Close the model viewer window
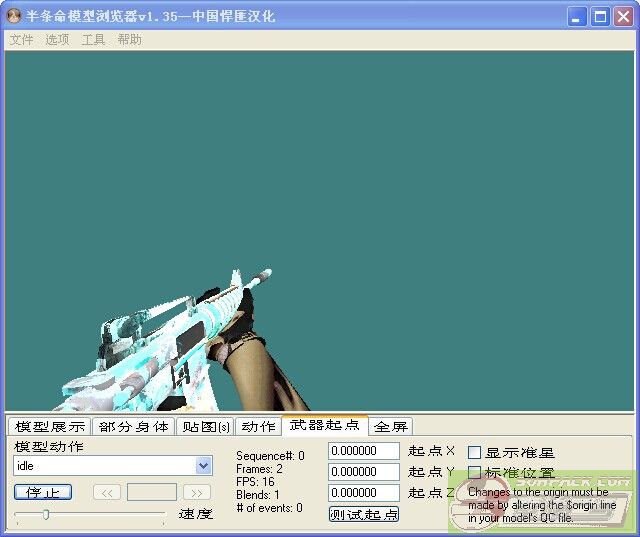 coord(622,17)
